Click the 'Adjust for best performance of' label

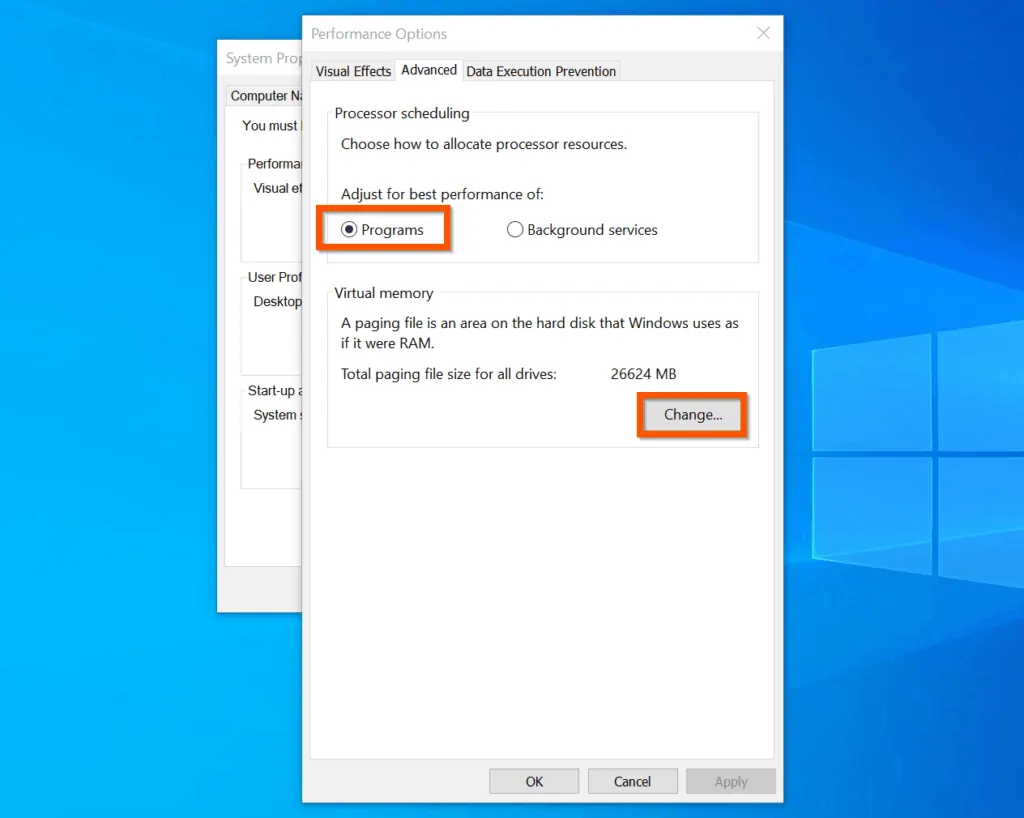click(x=442, y=194)
